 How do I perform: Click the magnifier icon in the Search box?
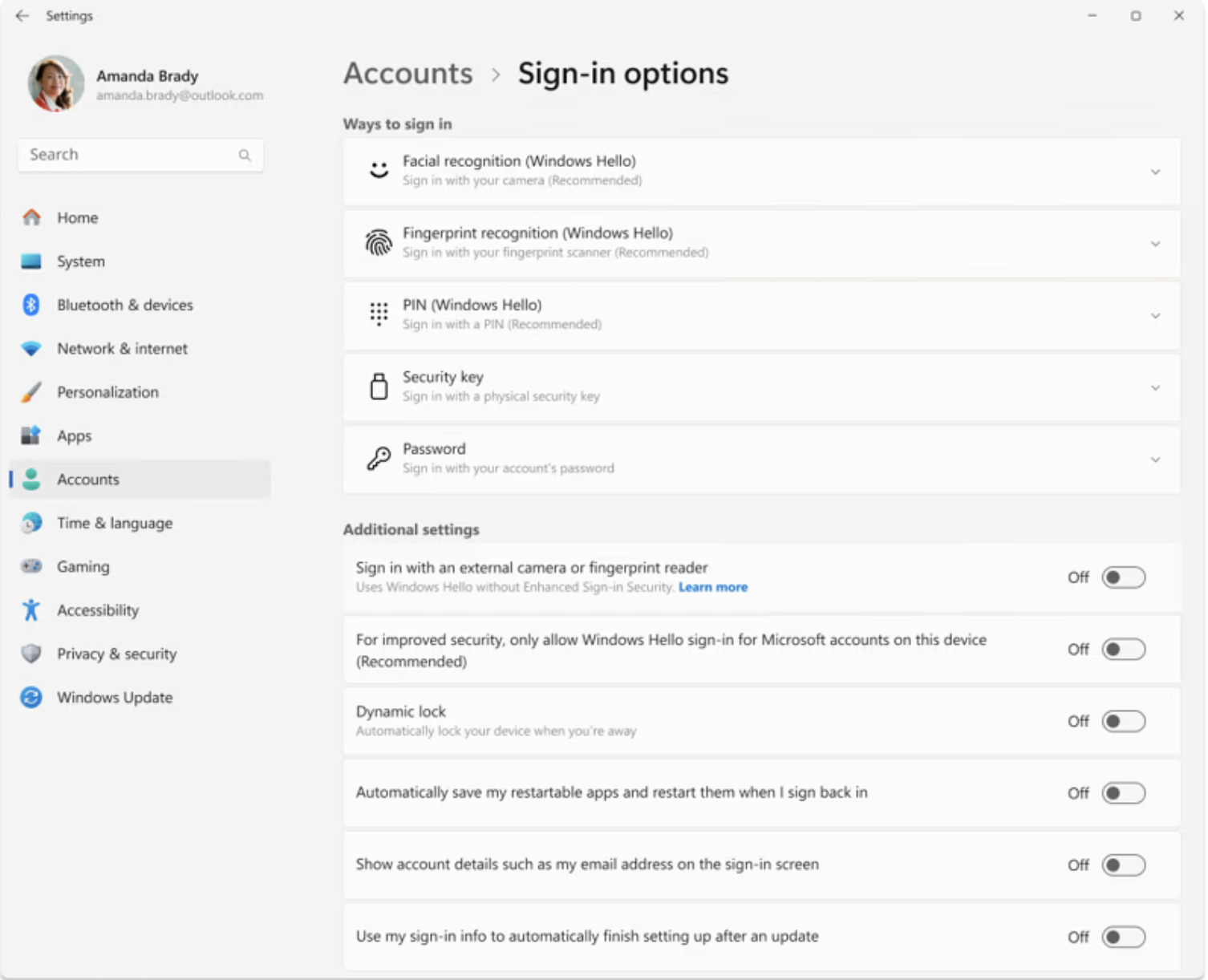(x=245, y=155)
